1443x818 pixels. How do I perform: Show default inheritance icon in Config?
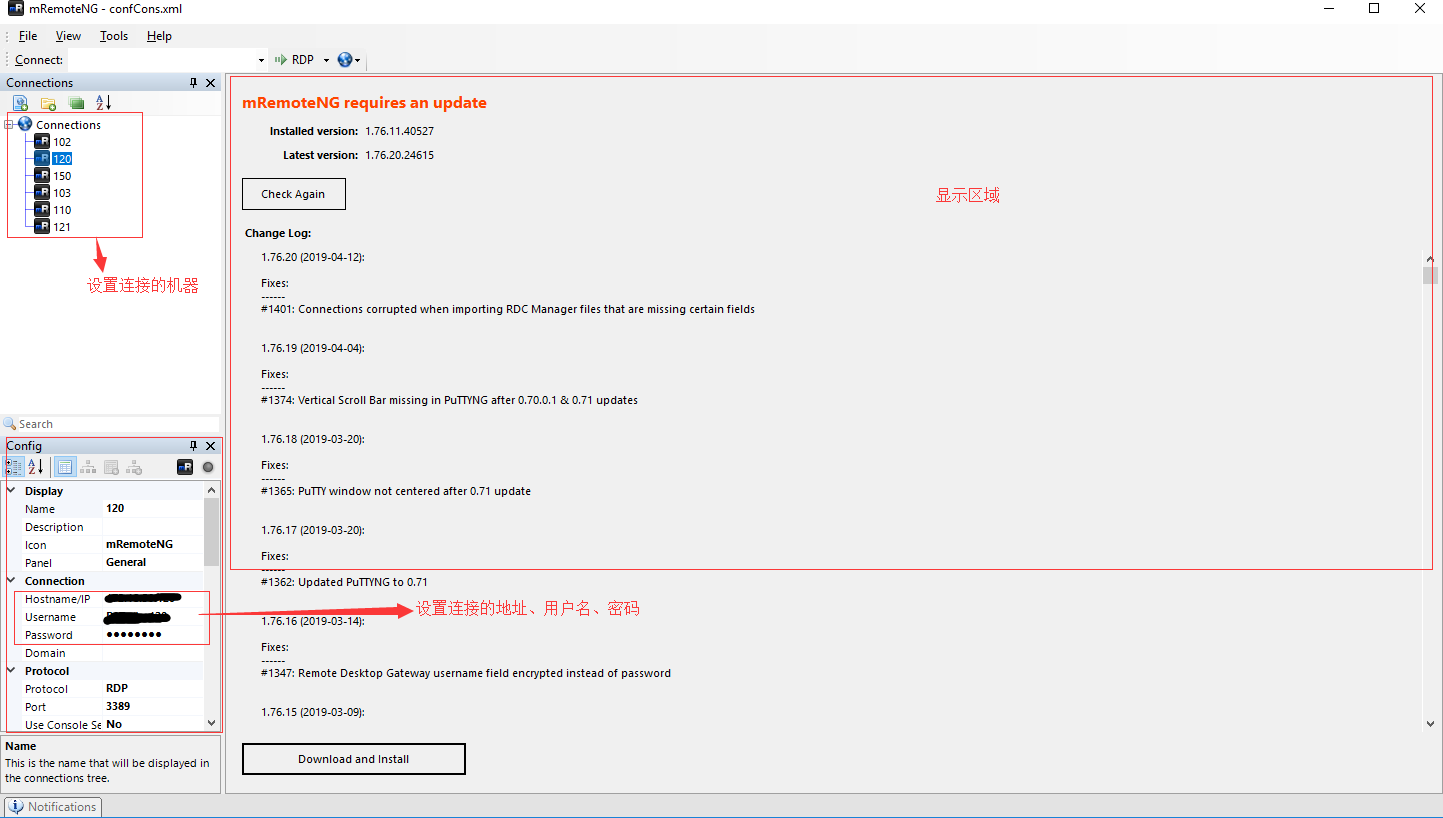coord(134,467)
